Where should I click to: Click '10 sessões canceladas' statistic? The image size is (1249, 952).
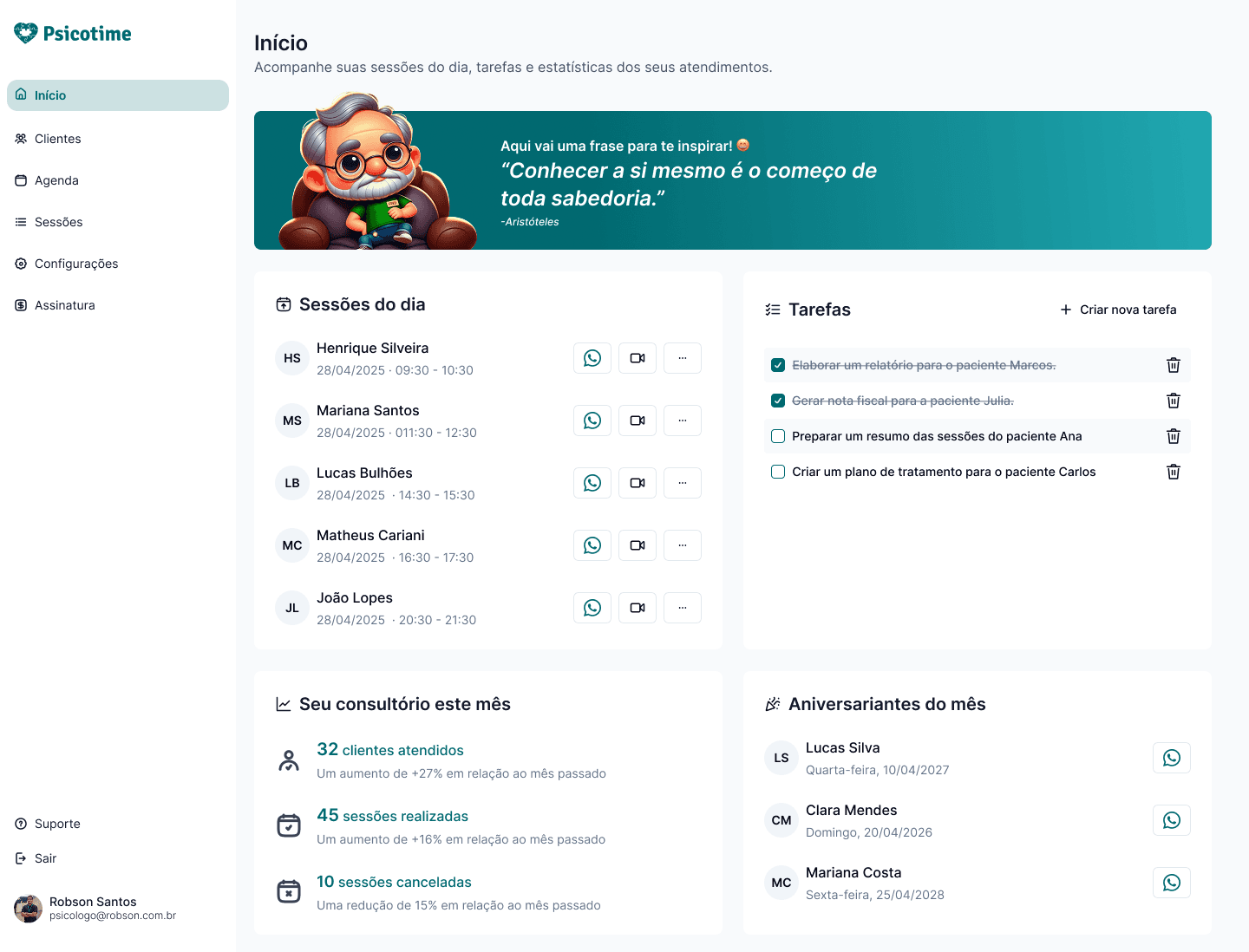(x=394, y=881)
